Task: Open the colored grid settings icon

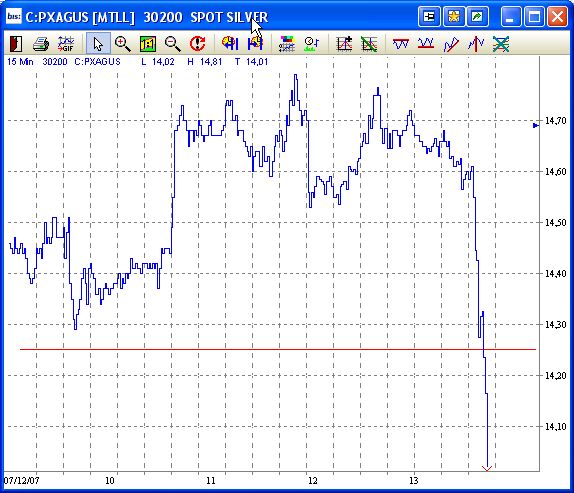Action: pyautogui.click(x=287, y=44)
